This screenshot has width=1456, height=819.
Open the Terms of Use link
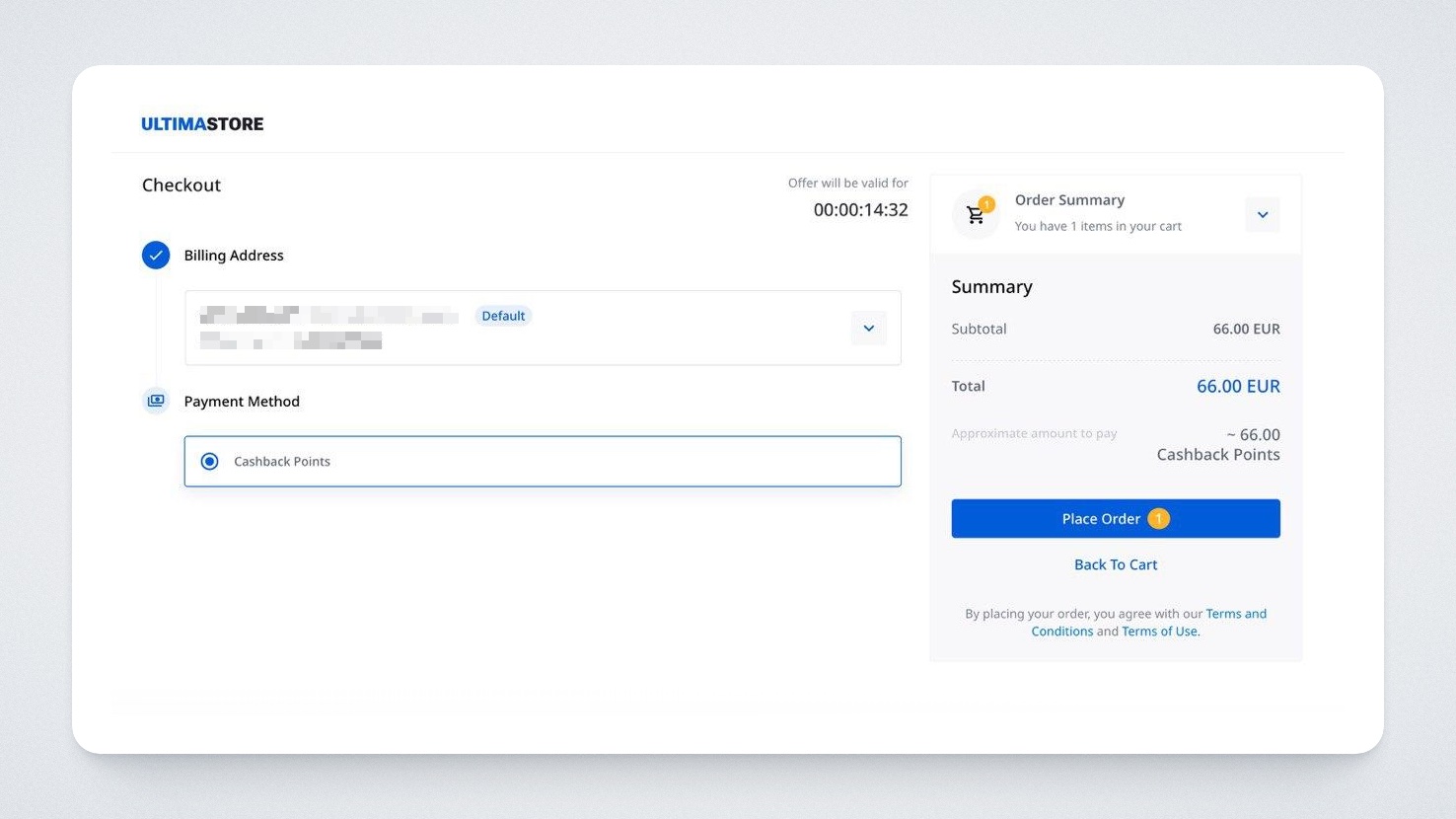coord(1159,632)
